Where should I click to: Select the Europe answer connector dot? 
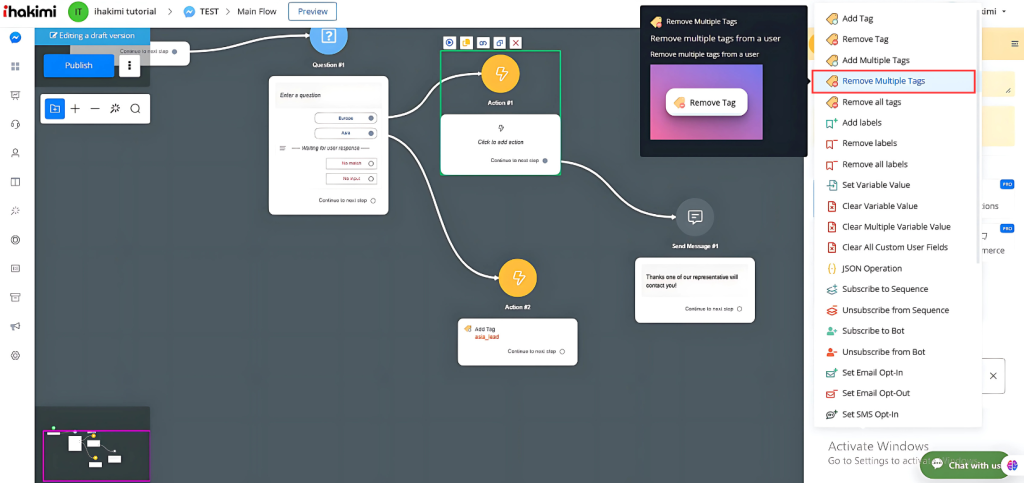coord(371,118)
